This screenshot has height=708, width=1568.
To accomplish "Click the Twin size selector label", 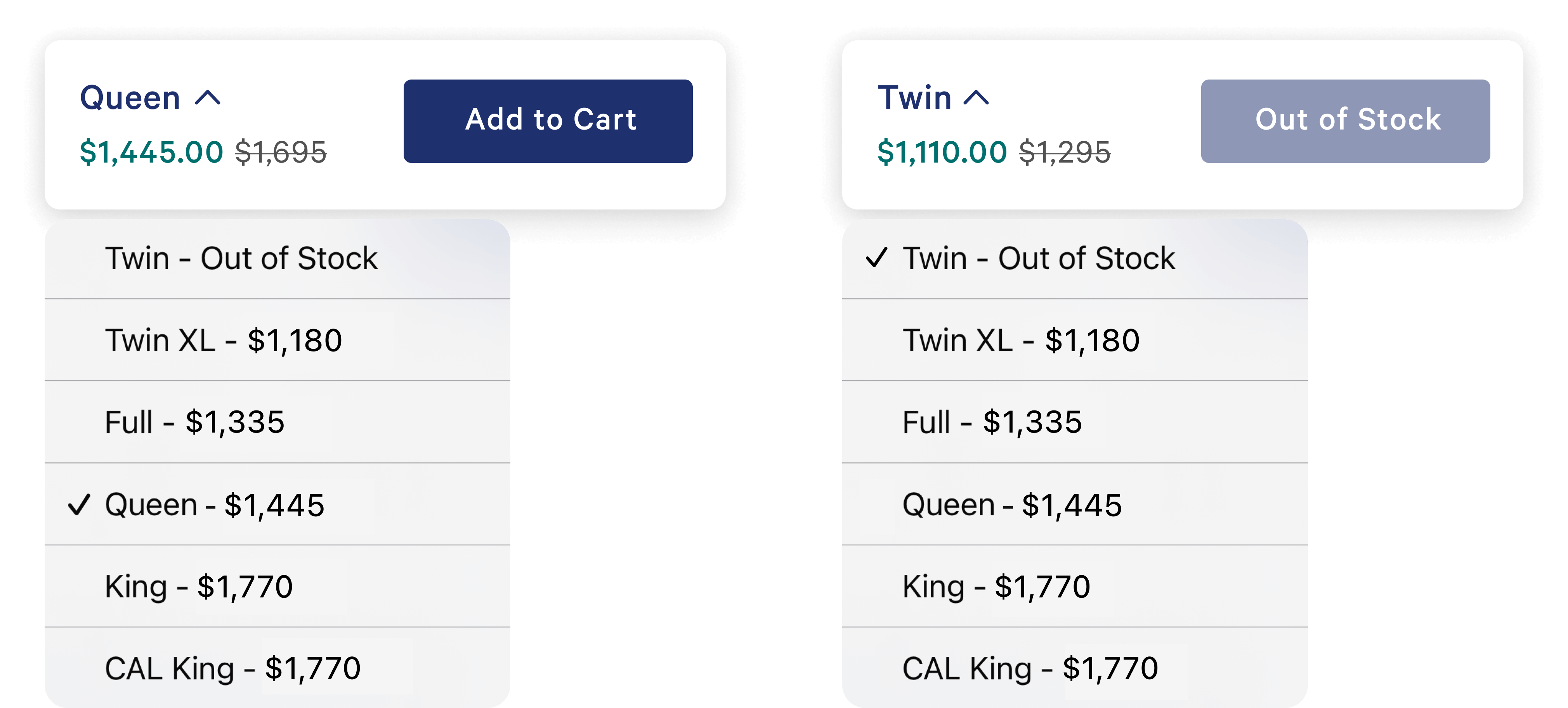I will 914,98.
